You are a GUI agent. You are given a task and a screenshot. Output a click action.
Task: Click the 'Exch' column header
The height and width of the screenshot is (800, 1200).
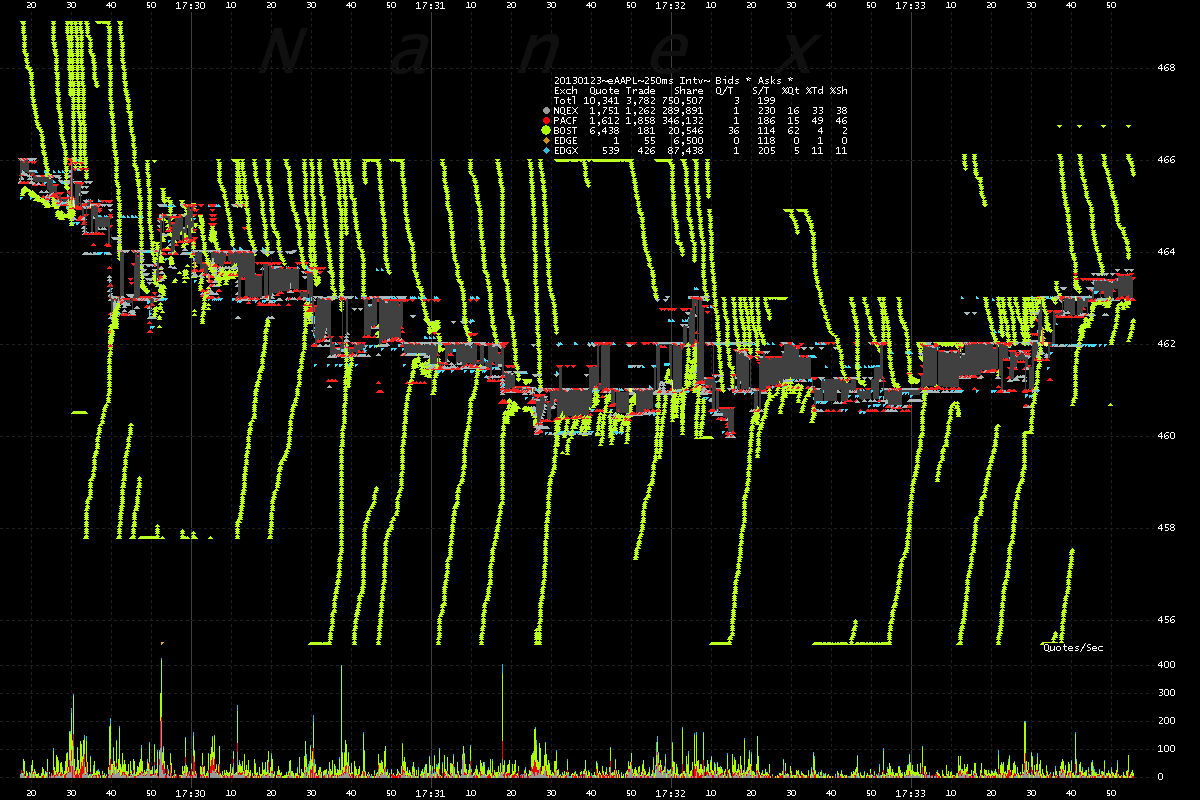(x=566, y=91)
